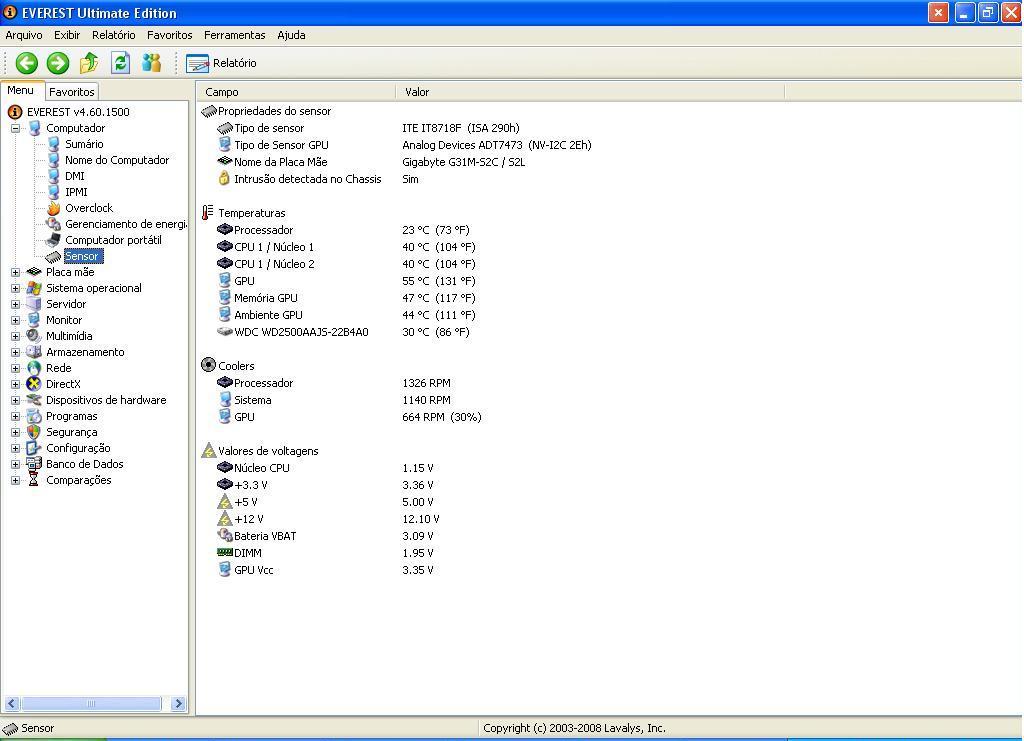Click the Overclock flame icon
The width and height of the screenshot is (1024, 741).
(x=54, y=208)
